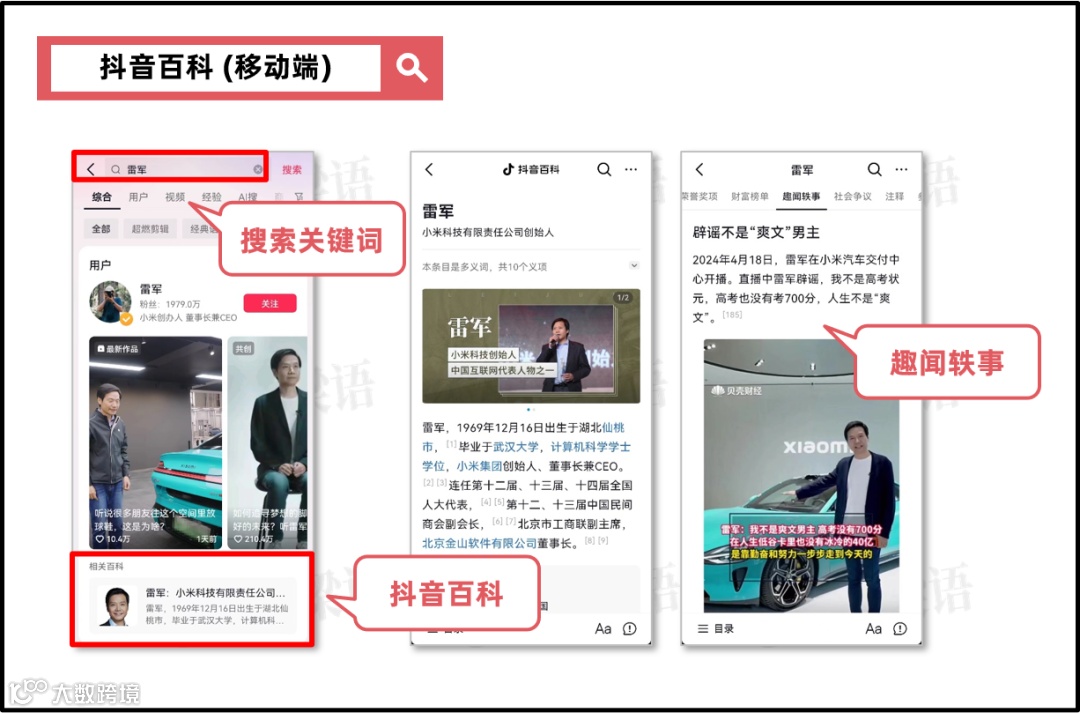The image size is (1080, 713).
Task: Click the 雷军 search input field
Action: (x=186, y=169)
